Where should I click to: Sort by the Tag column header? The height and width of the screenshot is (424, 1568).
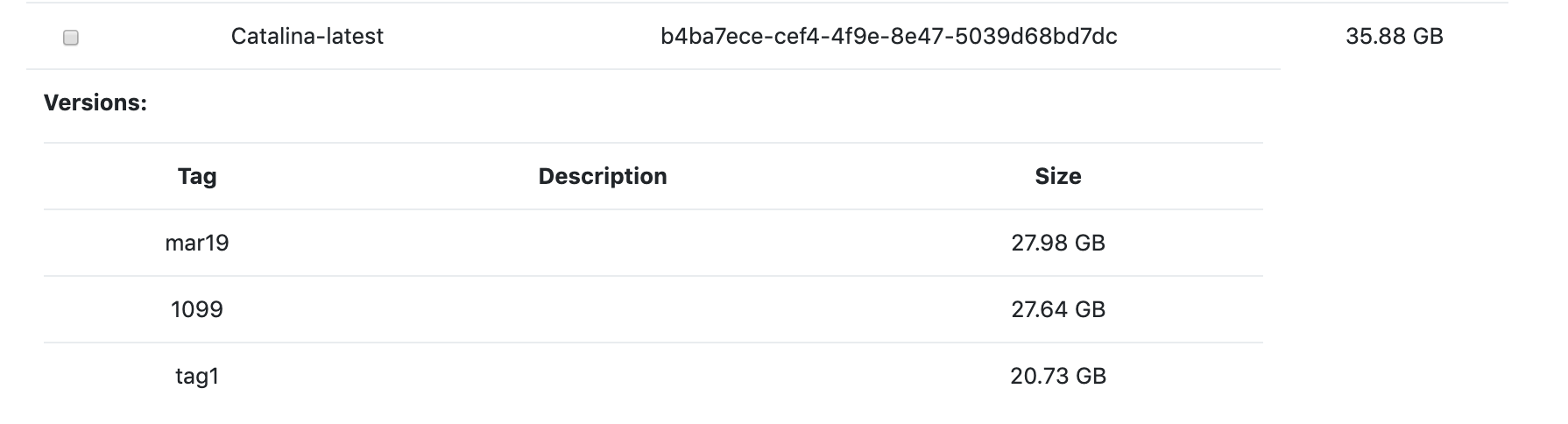pyautogui.click(x=197, y=176)
